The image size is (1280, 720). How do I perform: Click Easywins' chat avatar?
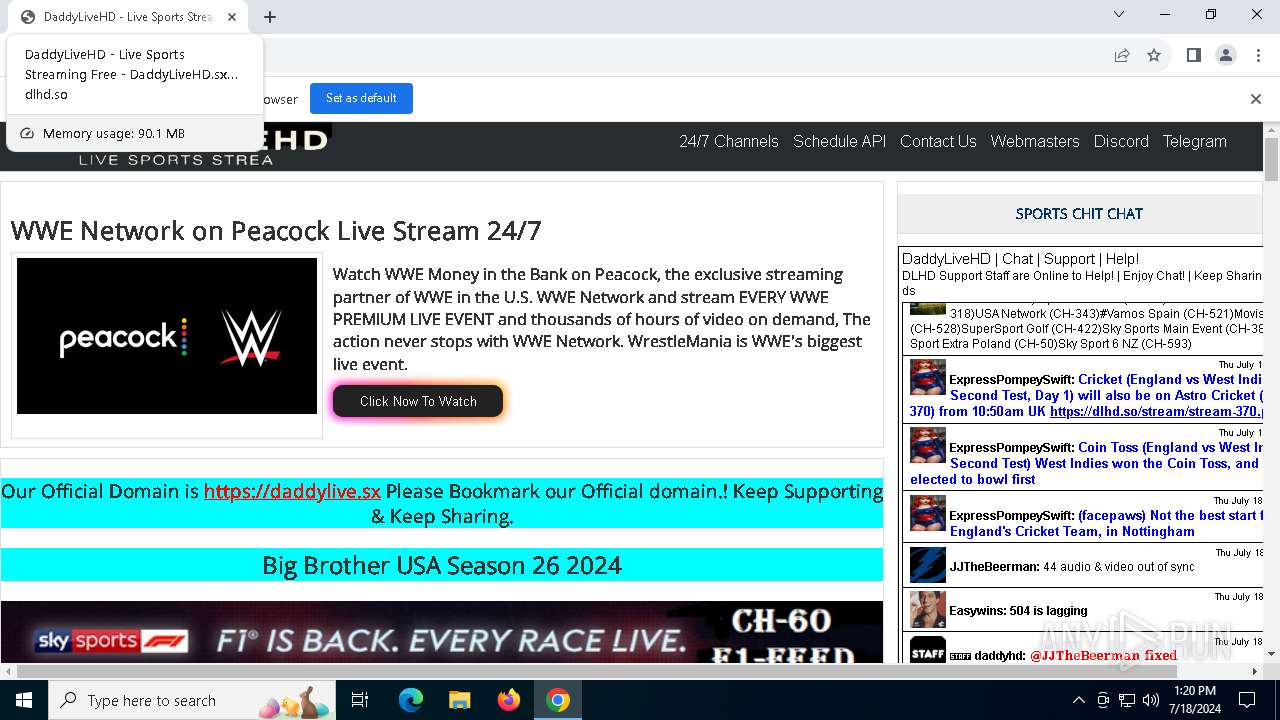[x=927, y=609]
